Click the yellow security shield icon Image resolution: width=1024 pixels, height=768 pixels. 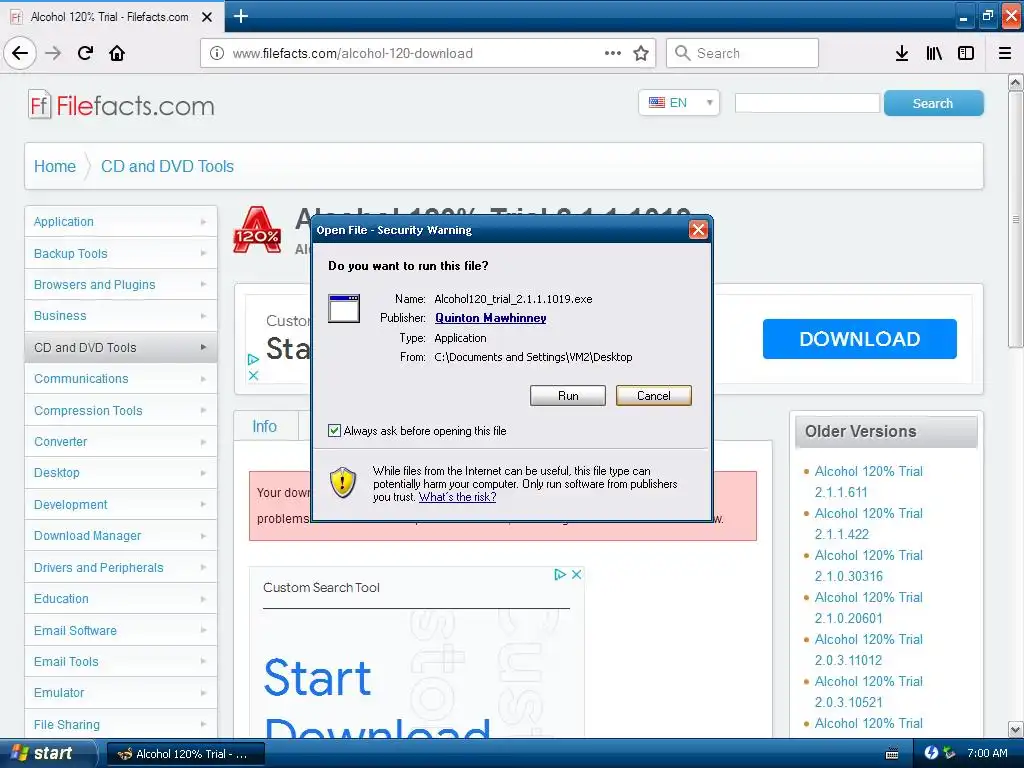point(343,483)
